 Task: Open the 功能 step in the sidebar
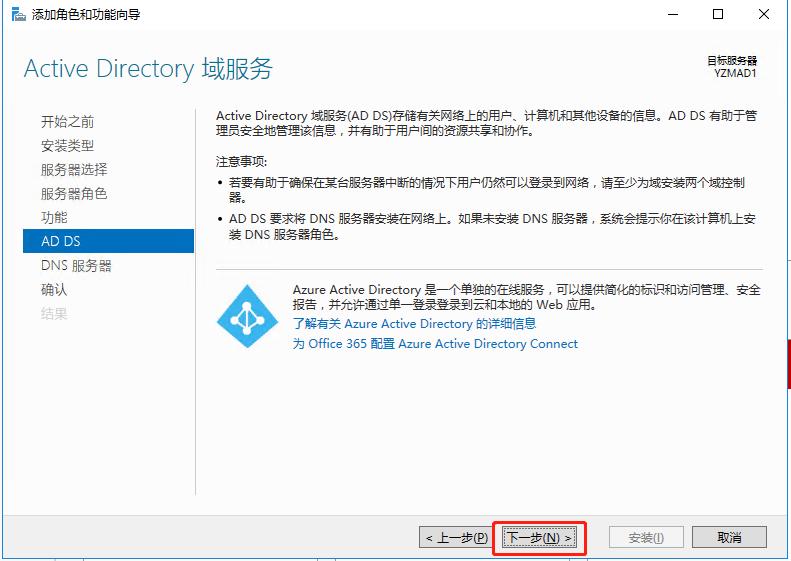[x=54, y=217]
